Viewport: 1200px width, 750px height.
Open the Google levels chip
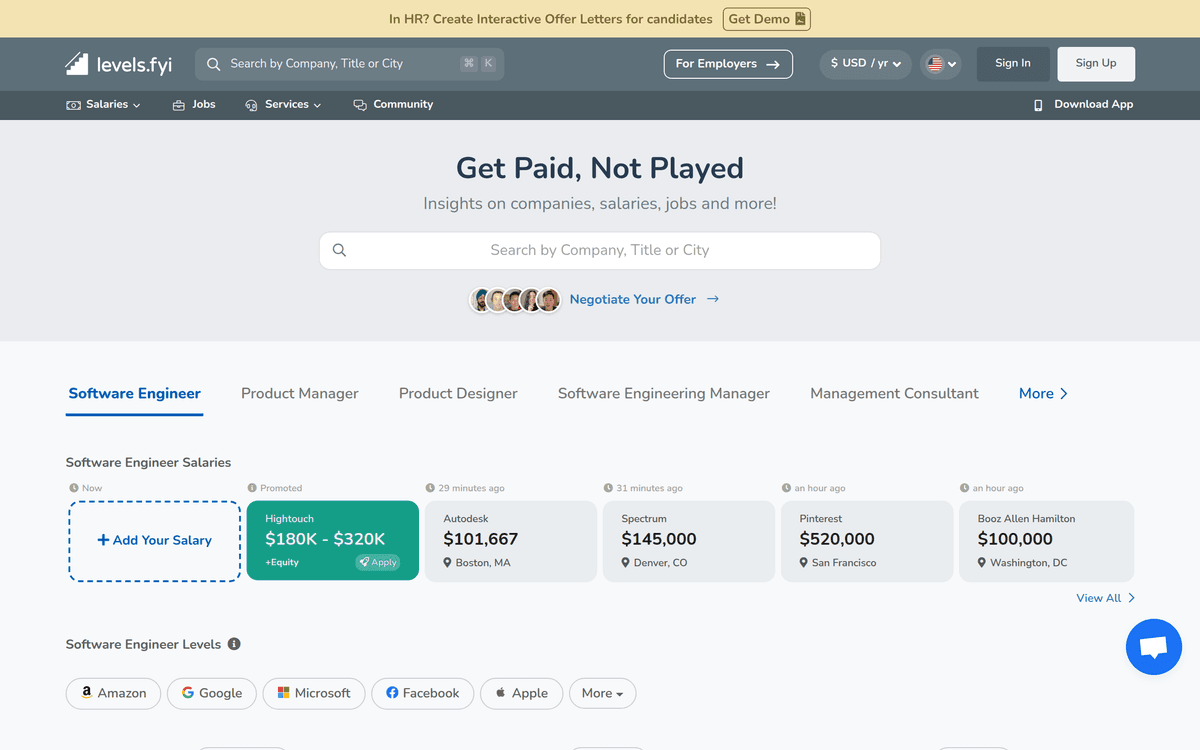pos(212,693)
